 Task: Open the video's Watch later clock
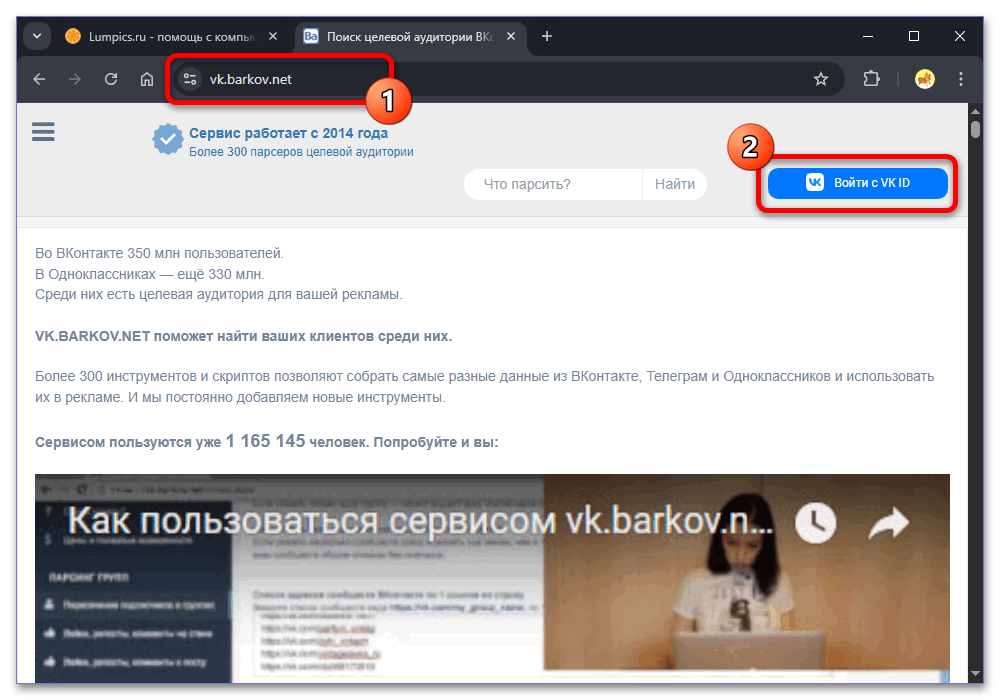[x=816, y=523]
